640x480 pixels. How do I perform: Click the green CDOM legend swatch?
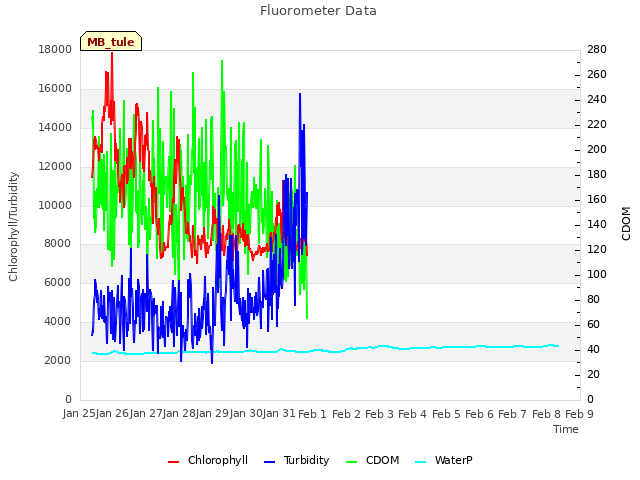pyautogui.click(x=351, y=462)
